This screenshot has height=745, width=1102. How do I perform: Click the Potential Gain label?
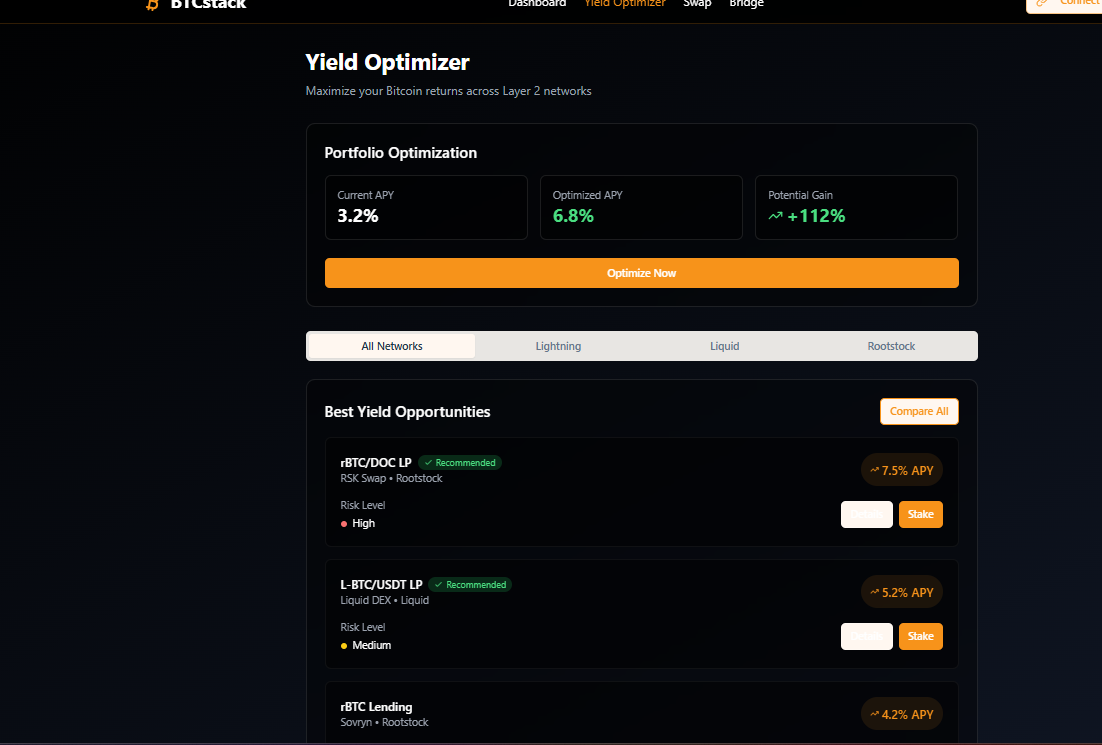coord(800,195)
